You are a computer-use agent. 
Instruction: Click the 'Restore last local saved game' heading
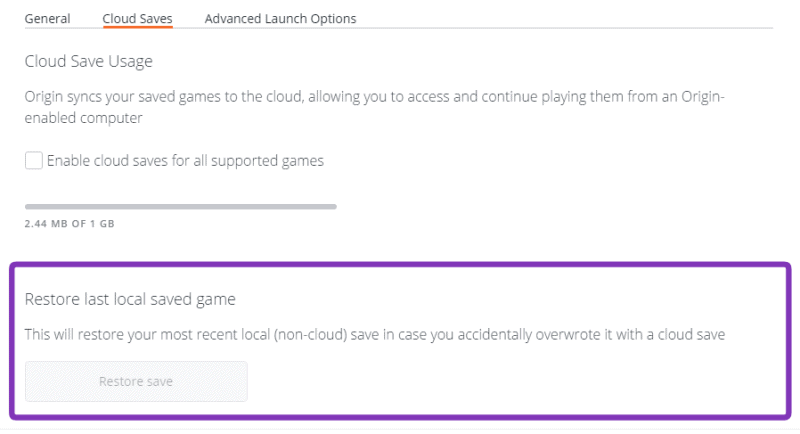(x=135, y=299)
